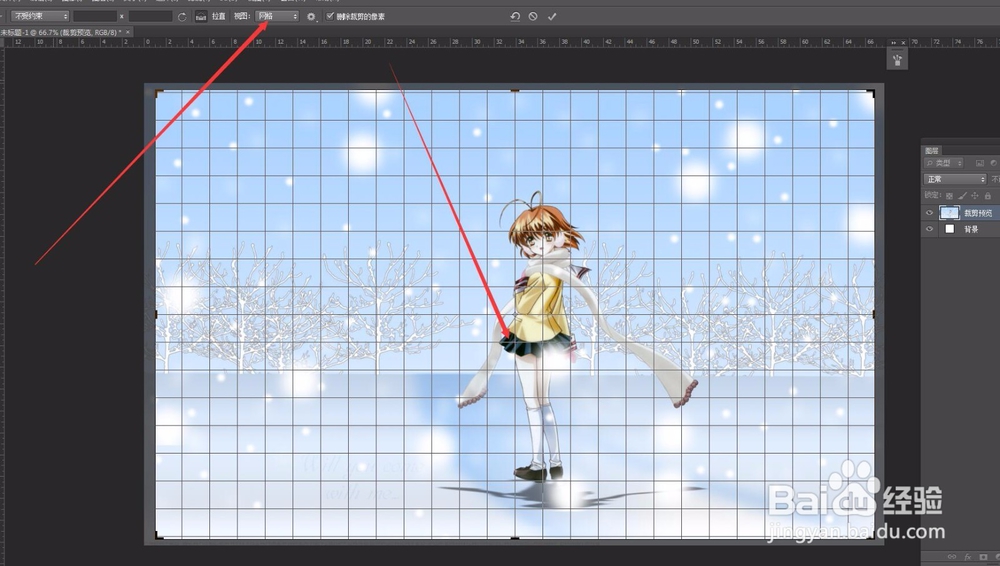The image size is (1000, 566).
Task: Lock image pixels brush icon
Action: [x=962, y=196]
